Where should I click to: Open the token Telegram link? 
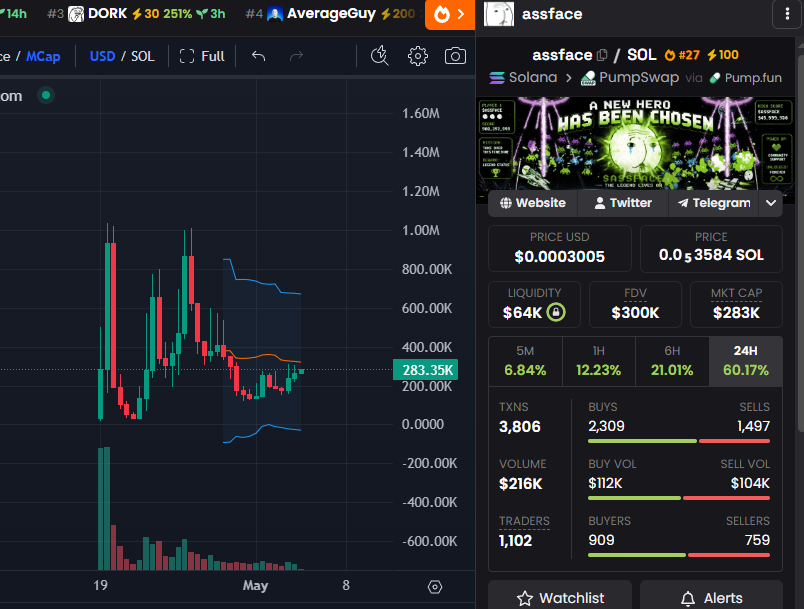click(x=714, y=203)
